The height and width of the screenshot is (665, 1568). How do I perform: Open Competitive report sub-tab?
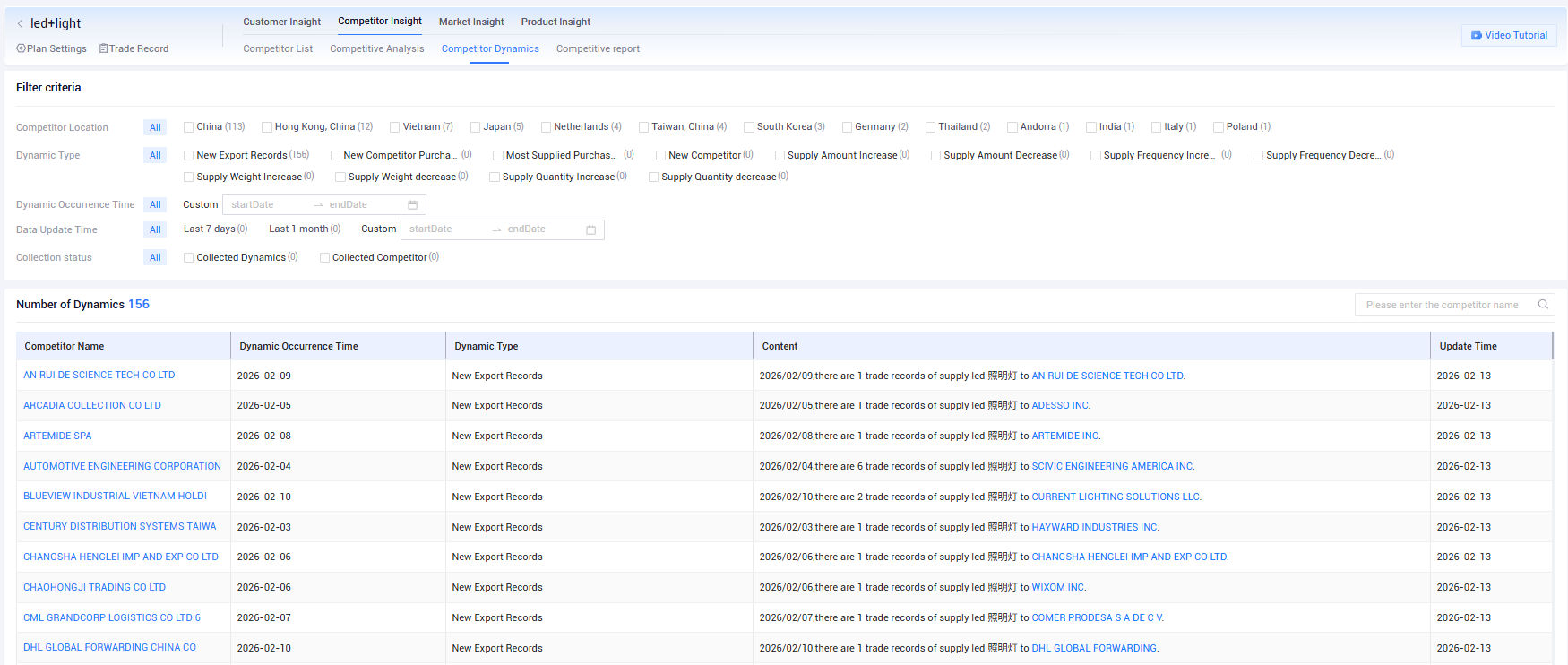(598, 48)
